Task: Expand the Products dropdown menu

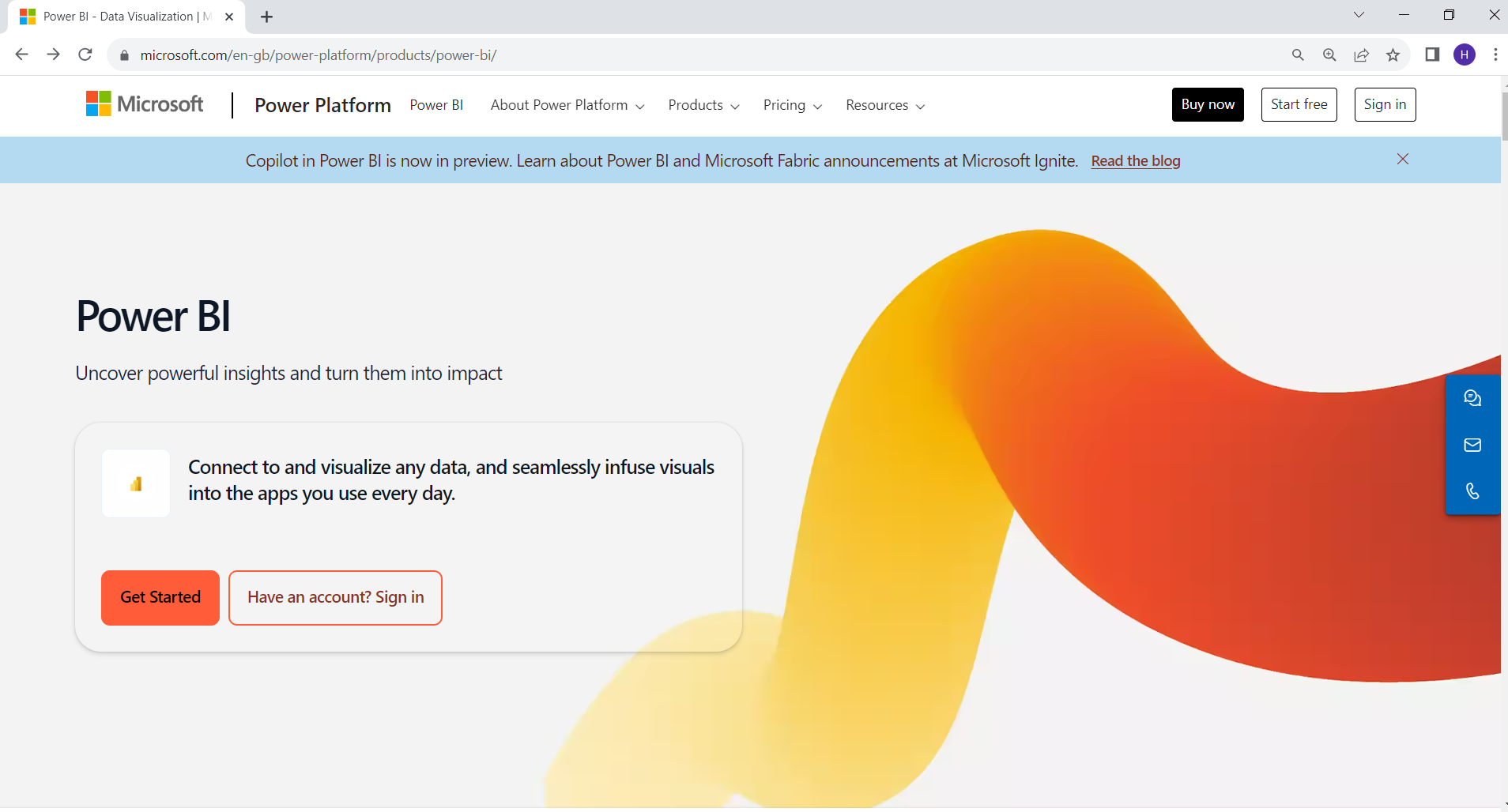Action: [x=703, y=105]
